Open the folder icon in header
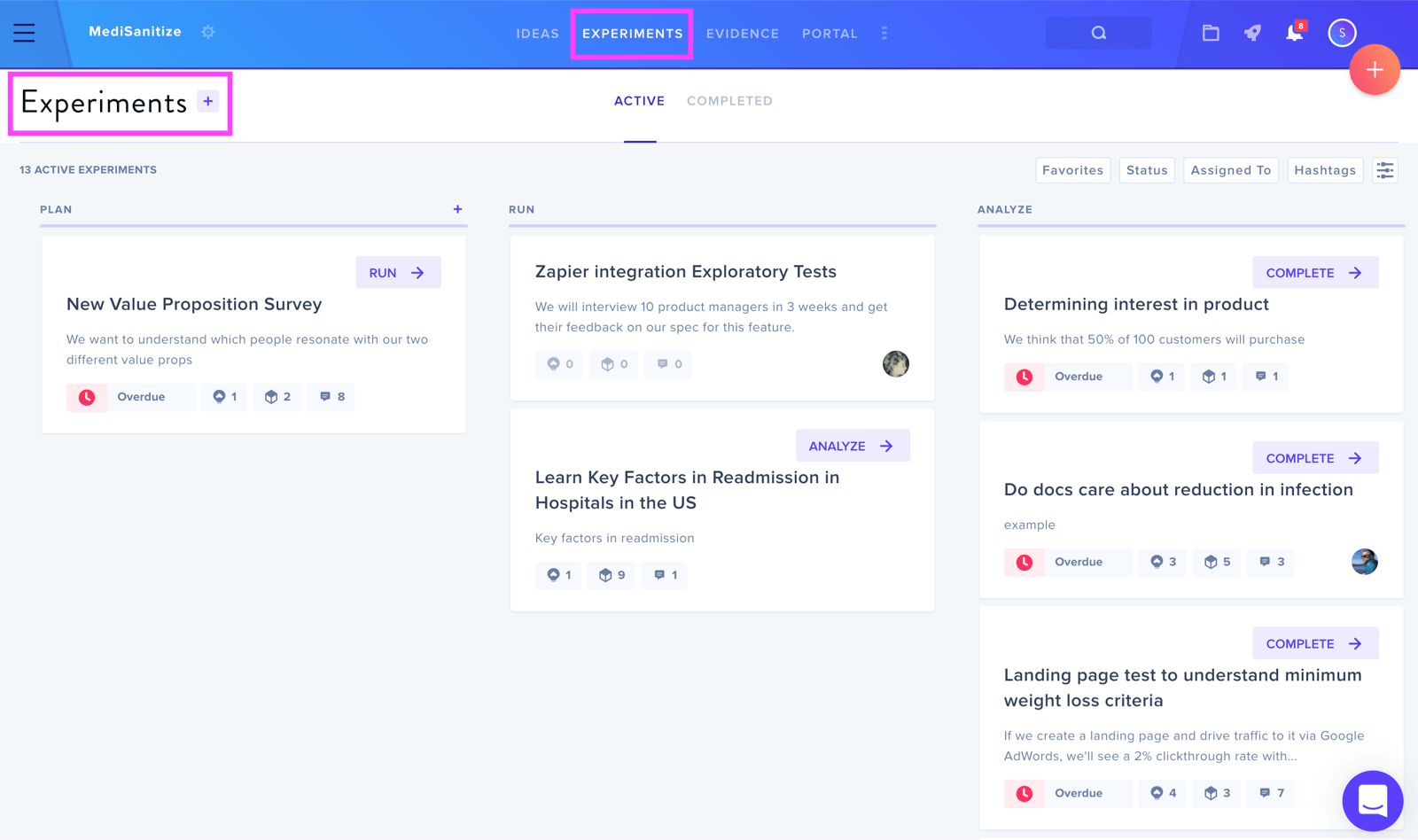The width and height of the screenshot is (1418, 840). [x=1211, y=33]
